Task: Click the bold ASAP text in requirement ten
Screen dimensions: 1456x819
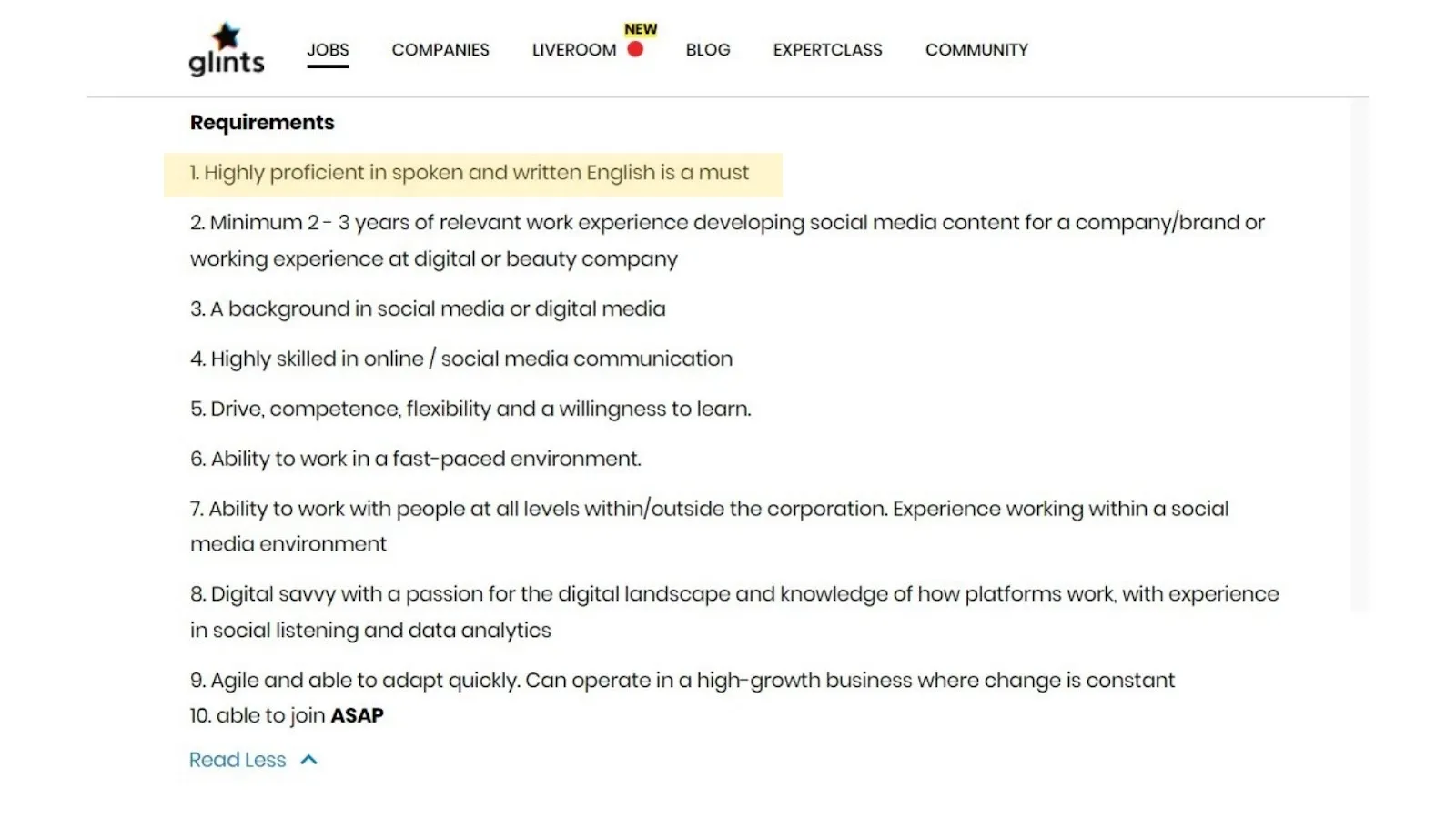Action: click(357, 715)
